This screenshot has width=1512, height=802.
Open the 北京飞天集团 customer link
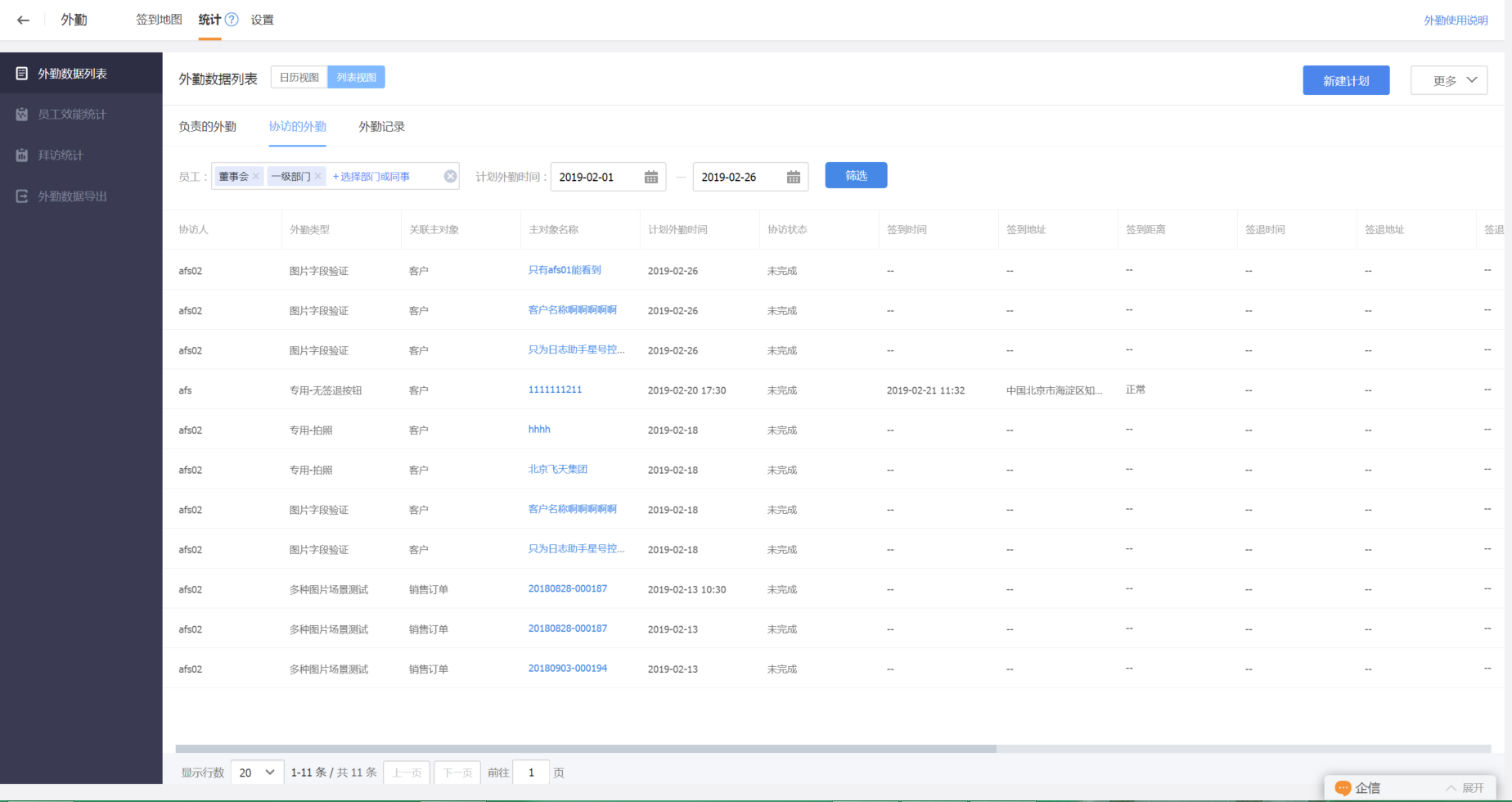click(558, 470)
